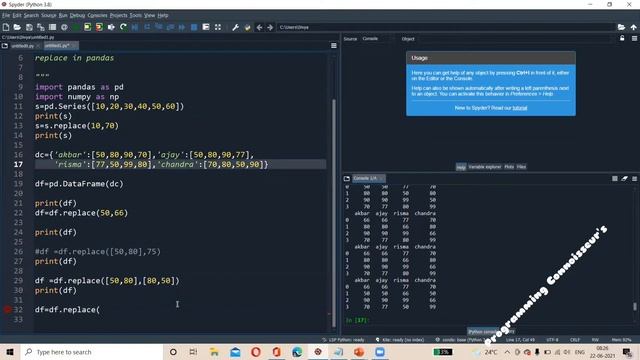Open the File menu

pyautogui.click(x=6, y=15)
